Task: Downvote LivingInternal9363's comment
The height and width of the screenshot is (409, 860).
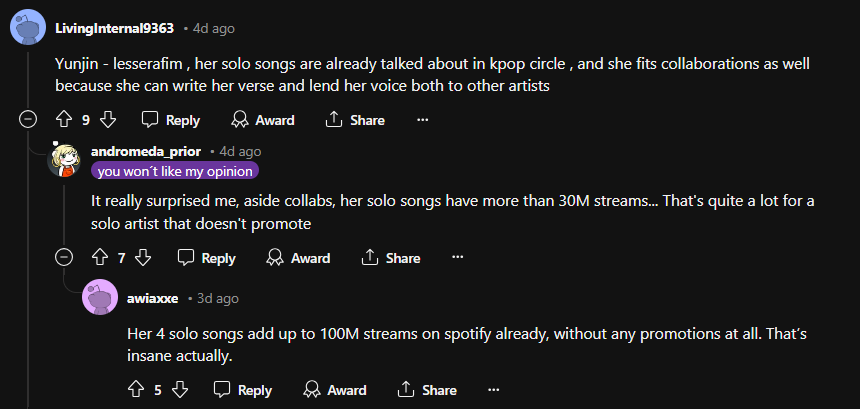Action: 108,120
